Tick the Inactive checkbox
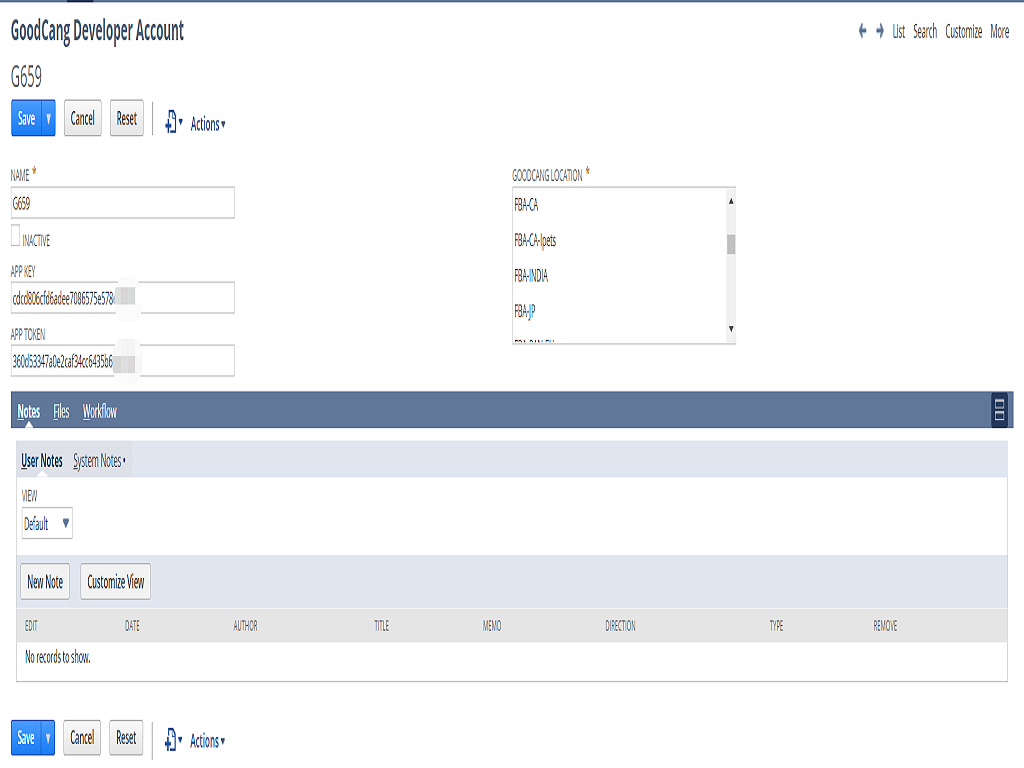 pos(15,235)
